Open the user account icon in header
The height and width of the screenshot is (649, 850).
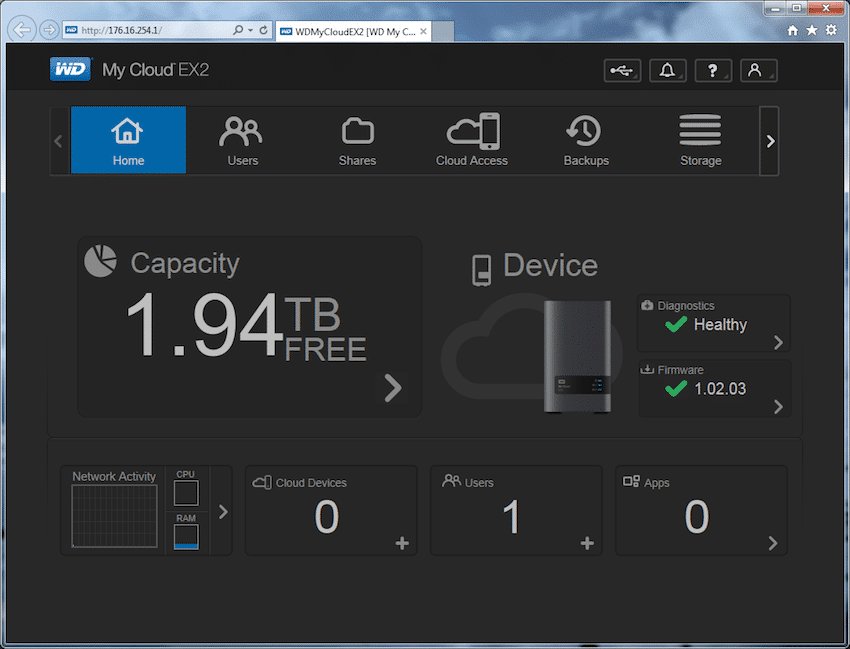pos(758,70)
